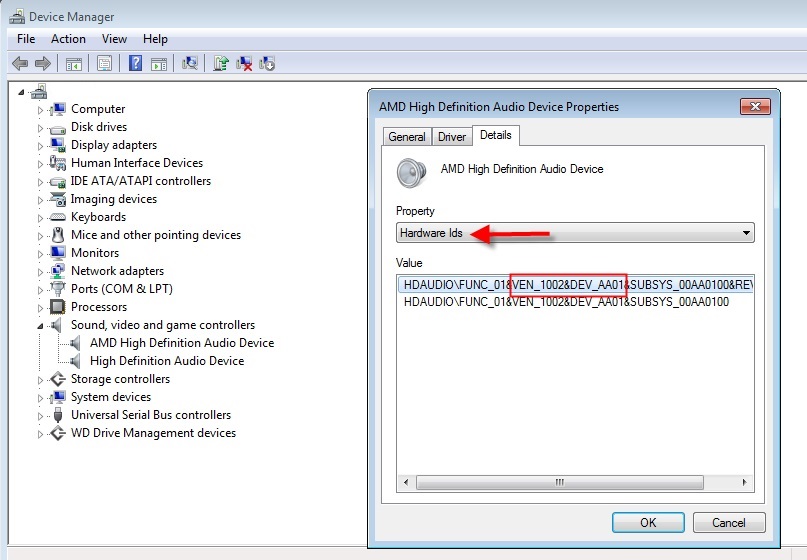Click the Mice and pointing devices icon
Viewport: 807px width, 560px height.
tap(58, 235)
